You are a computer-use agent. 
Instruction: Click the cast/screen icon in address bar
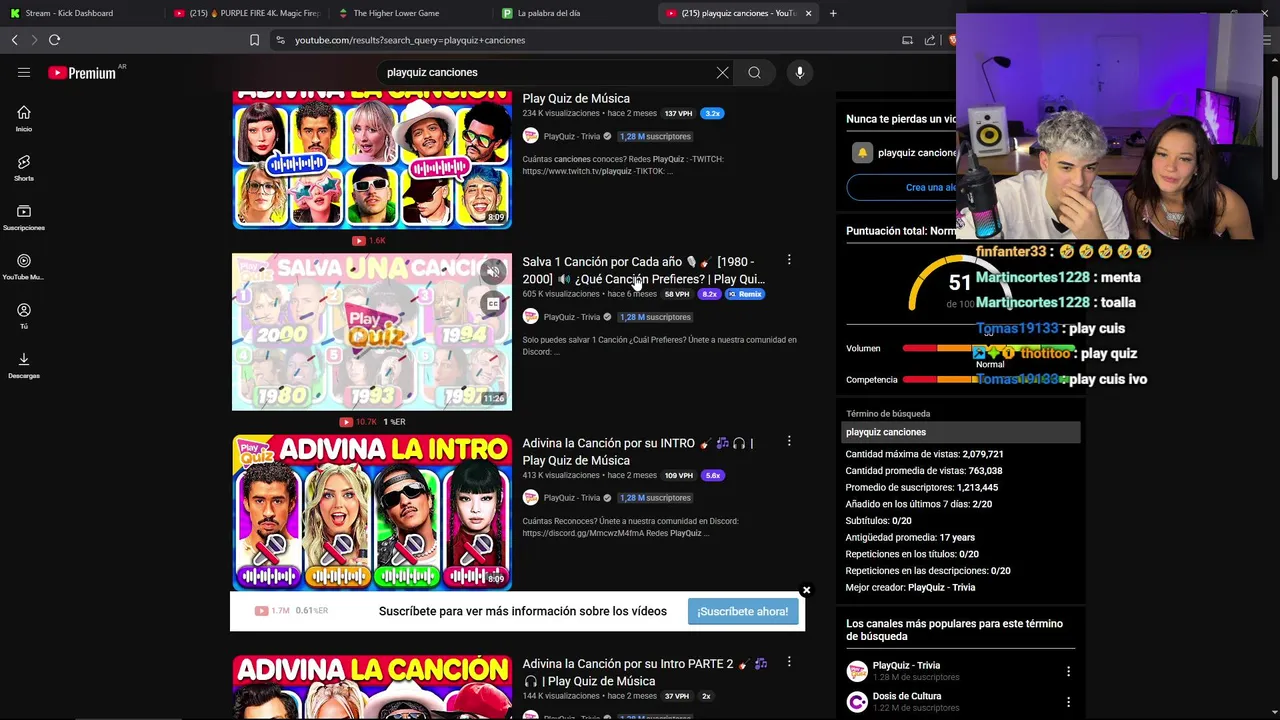pyautogui.click(x=907, y=40)
